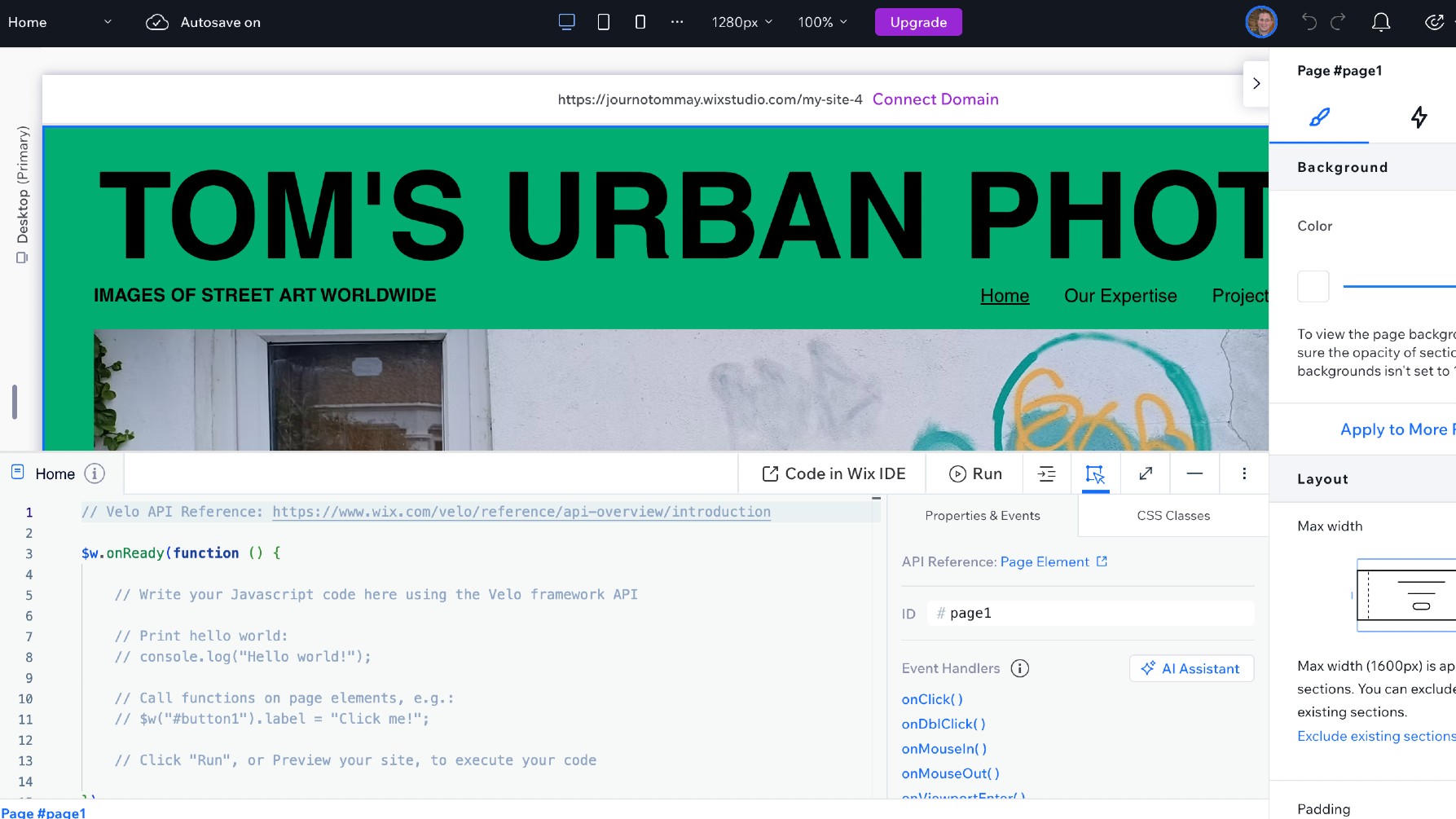Click the format code icon
Viewport: 1456px width, 819px height.
(1046, 473)
